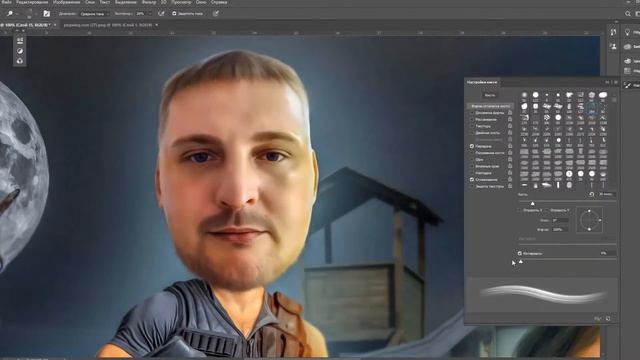The image size is (640, 360).
Task: Toggle live tip preview icon at panel bottom
Action: click(x=598, y=318)
